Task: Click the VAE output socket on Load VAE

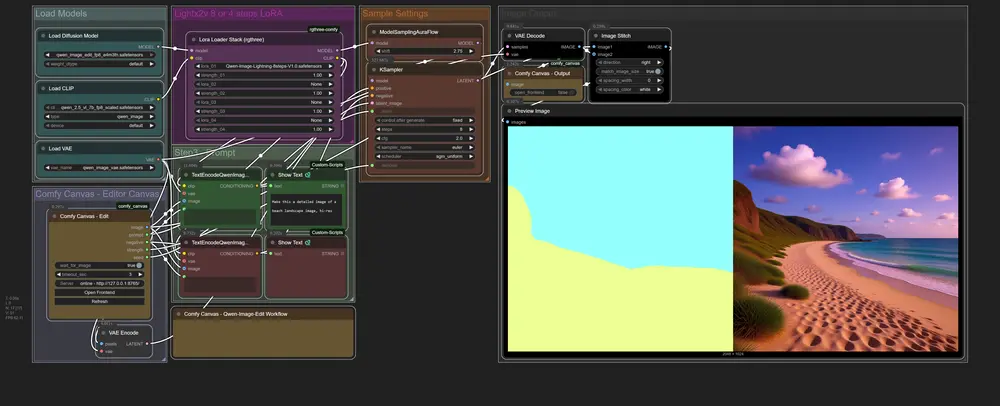Action: point(158,159)
